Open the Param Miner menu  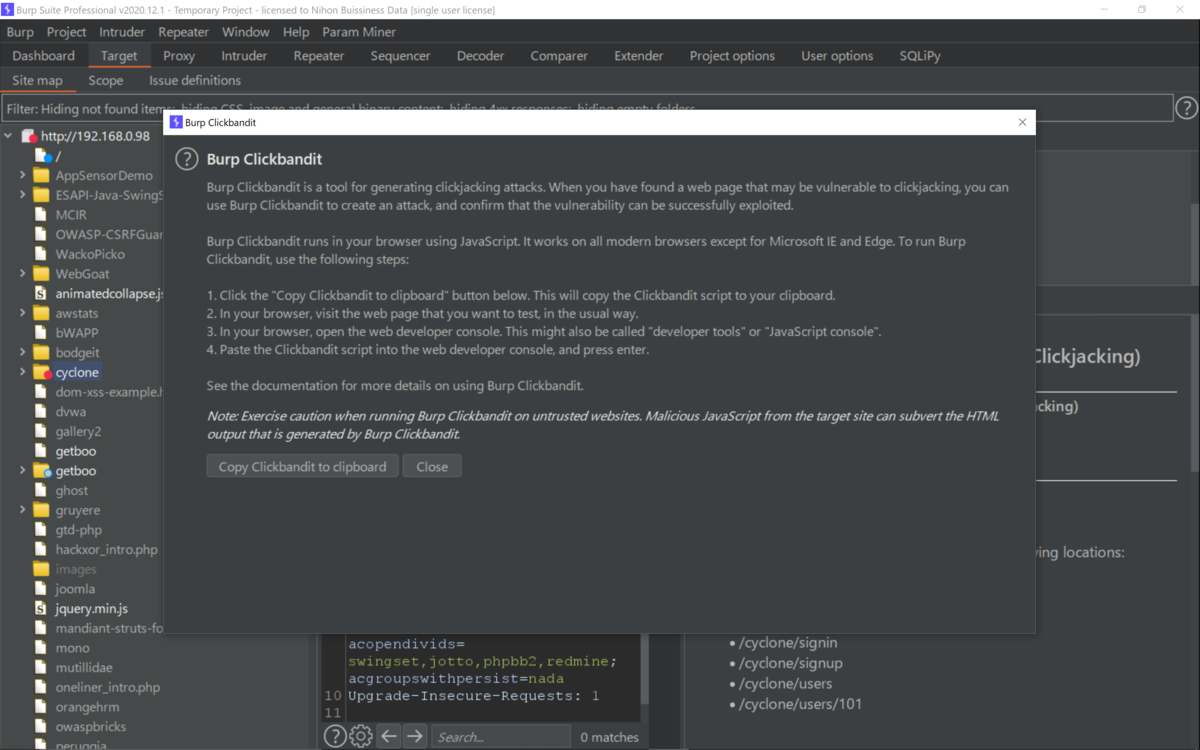point(359,32)
